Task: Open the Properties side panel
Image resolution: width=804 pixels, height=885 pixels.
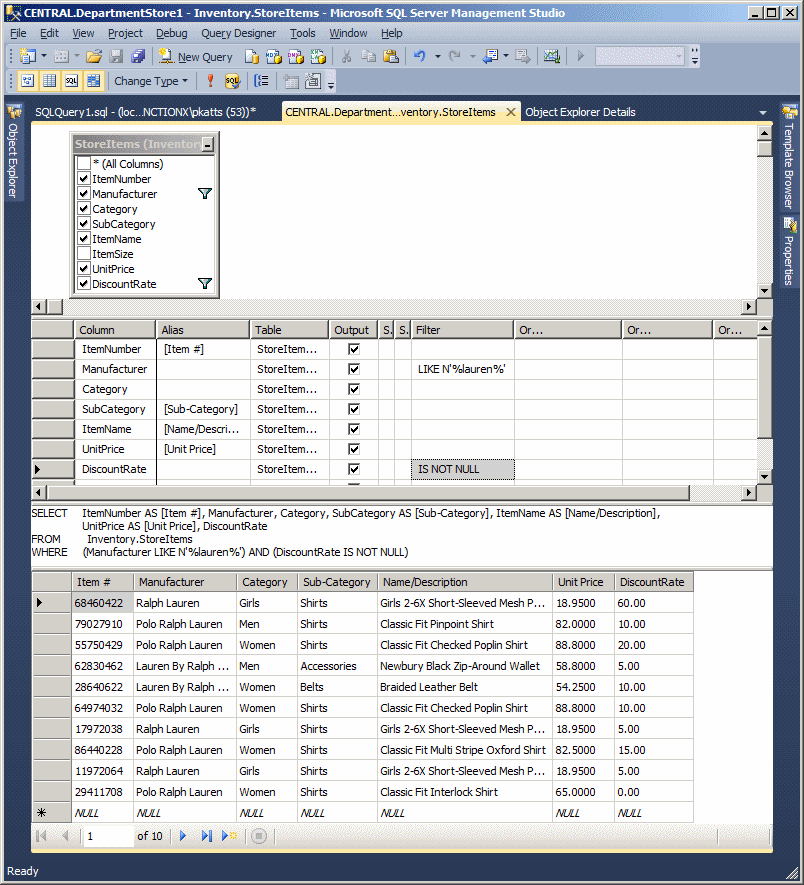Action: coord(789,252)
